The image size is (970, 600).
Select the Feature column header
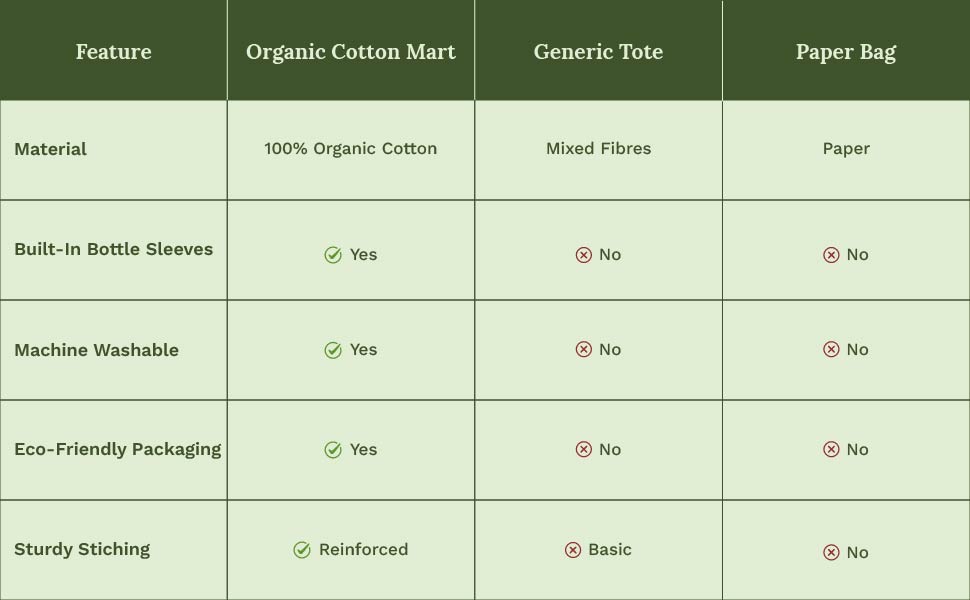(x=113, y=52)
